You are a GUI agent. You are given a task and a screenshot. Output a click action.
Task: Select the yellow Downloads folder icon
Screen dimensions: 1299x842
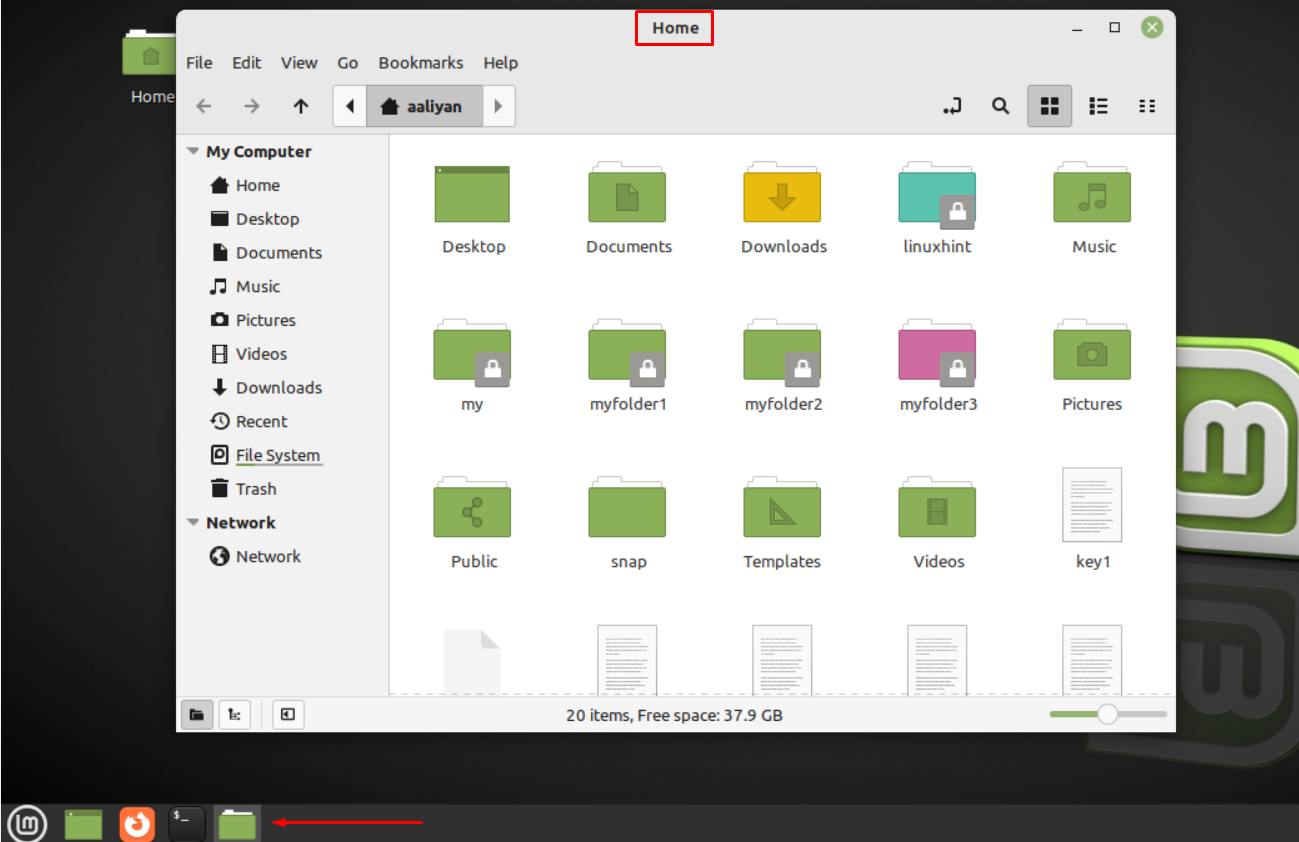click(782, 193)
